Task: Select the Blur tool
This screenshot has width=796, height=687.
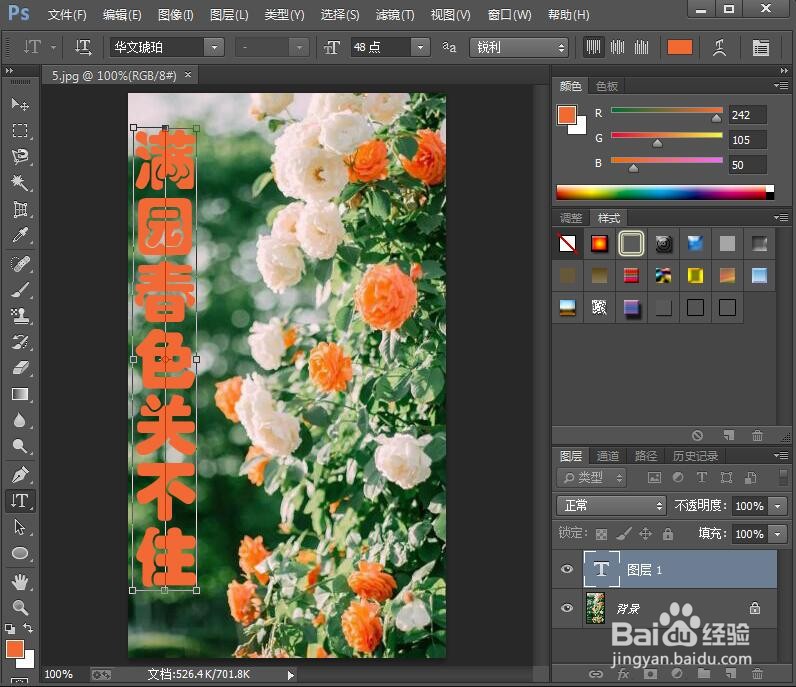Action: [20, 420]
